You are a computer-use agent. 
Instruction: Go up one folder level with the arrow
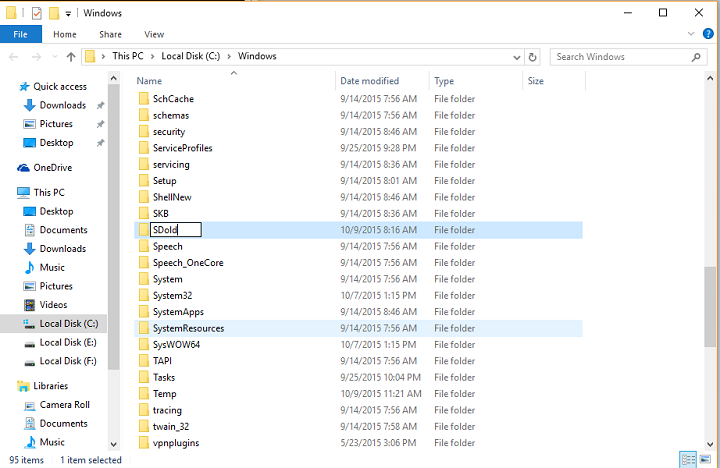tap(70, 57)
